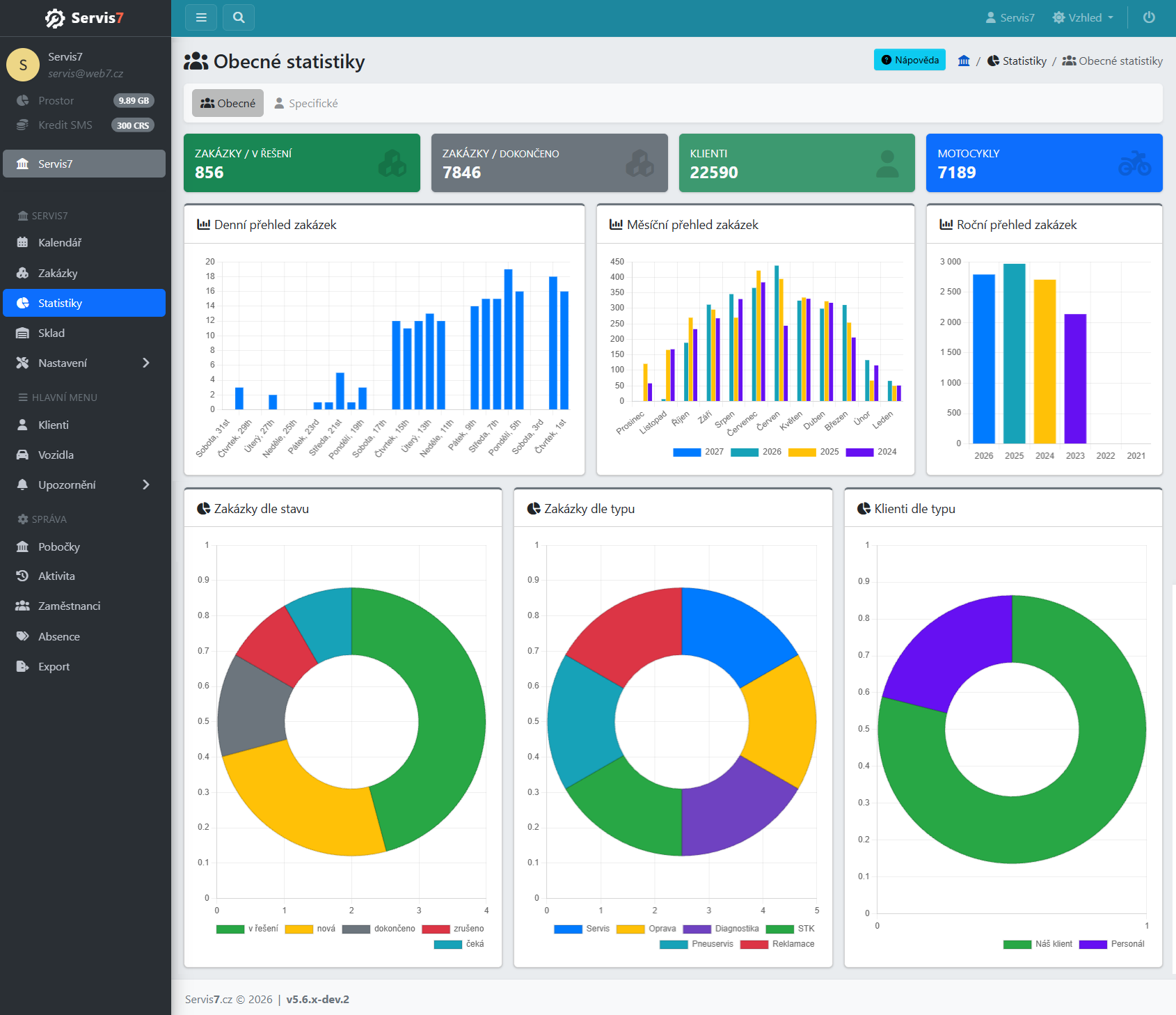Open Absence in the sidebar

click(x=84, y=636)
